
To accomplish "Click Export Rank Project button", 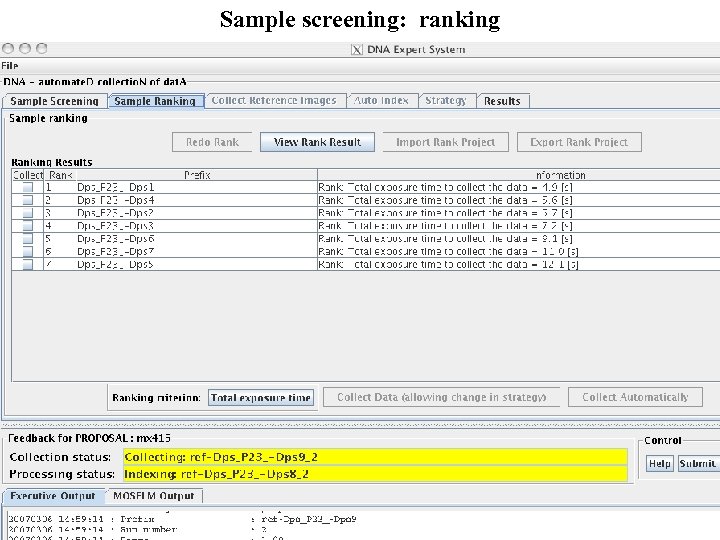I will coord(579,142).
